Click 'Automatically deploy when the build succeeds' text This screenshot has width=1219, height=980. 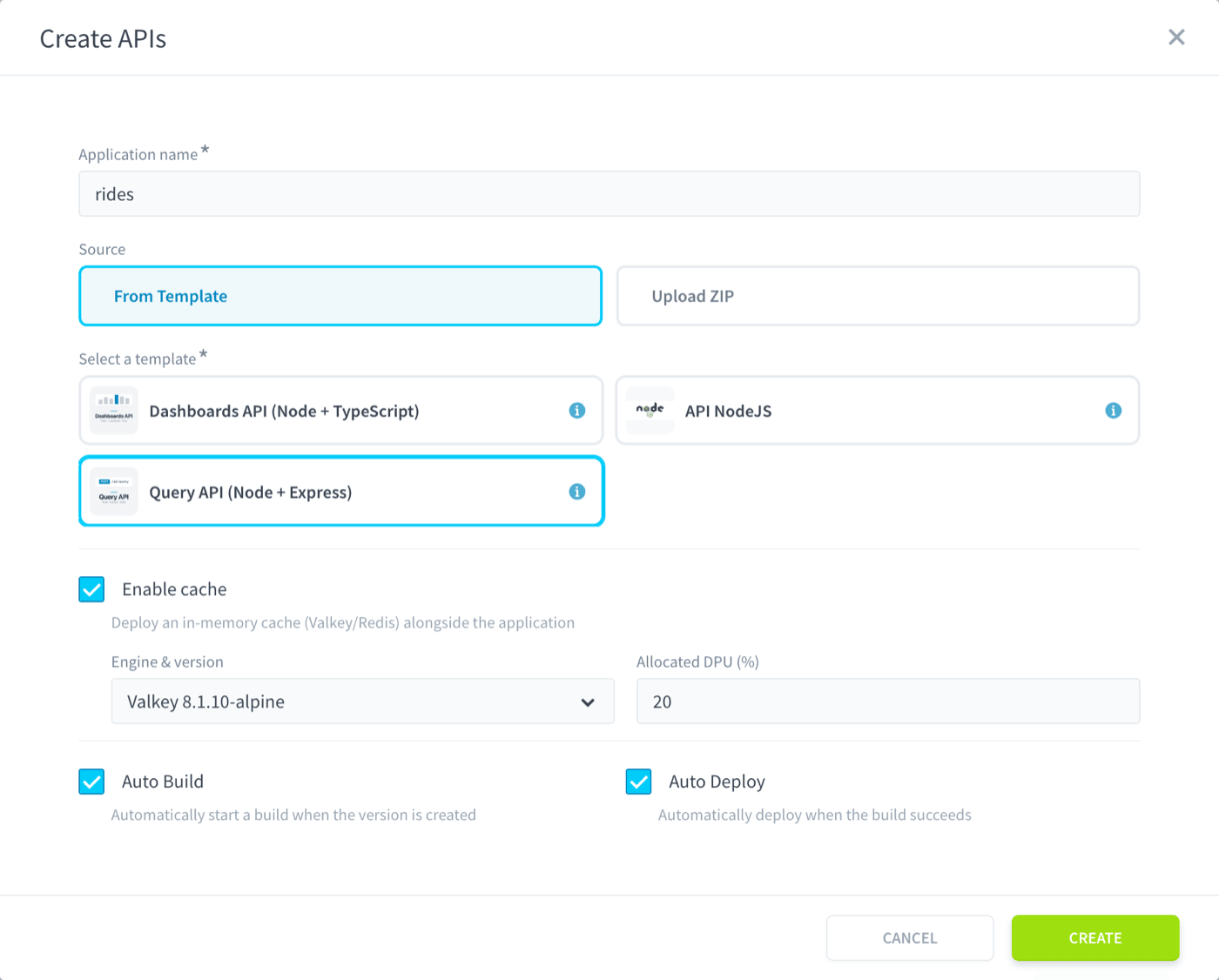(815, 815)
